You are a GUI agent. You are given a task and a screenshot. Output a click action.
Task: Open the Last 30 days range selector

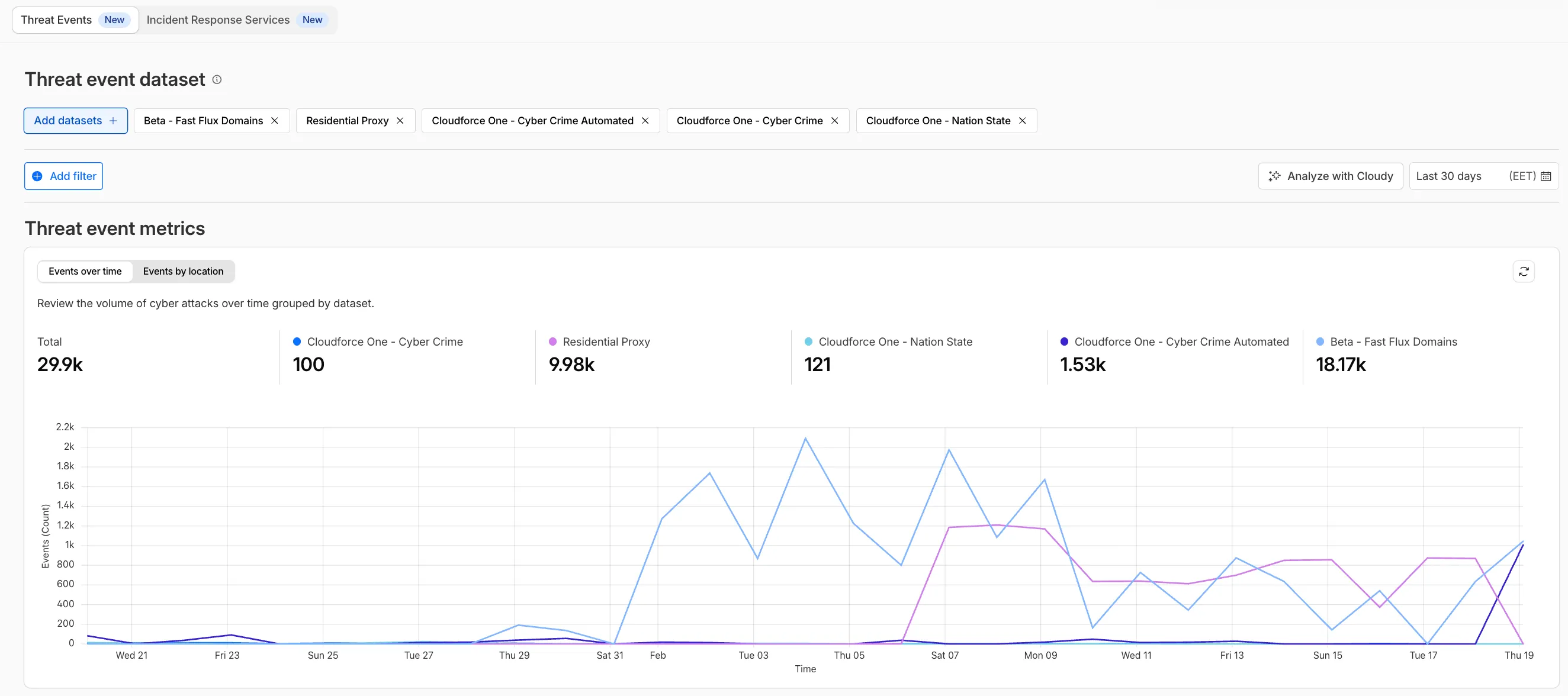pyautogui.click(x=1449, y=176)
